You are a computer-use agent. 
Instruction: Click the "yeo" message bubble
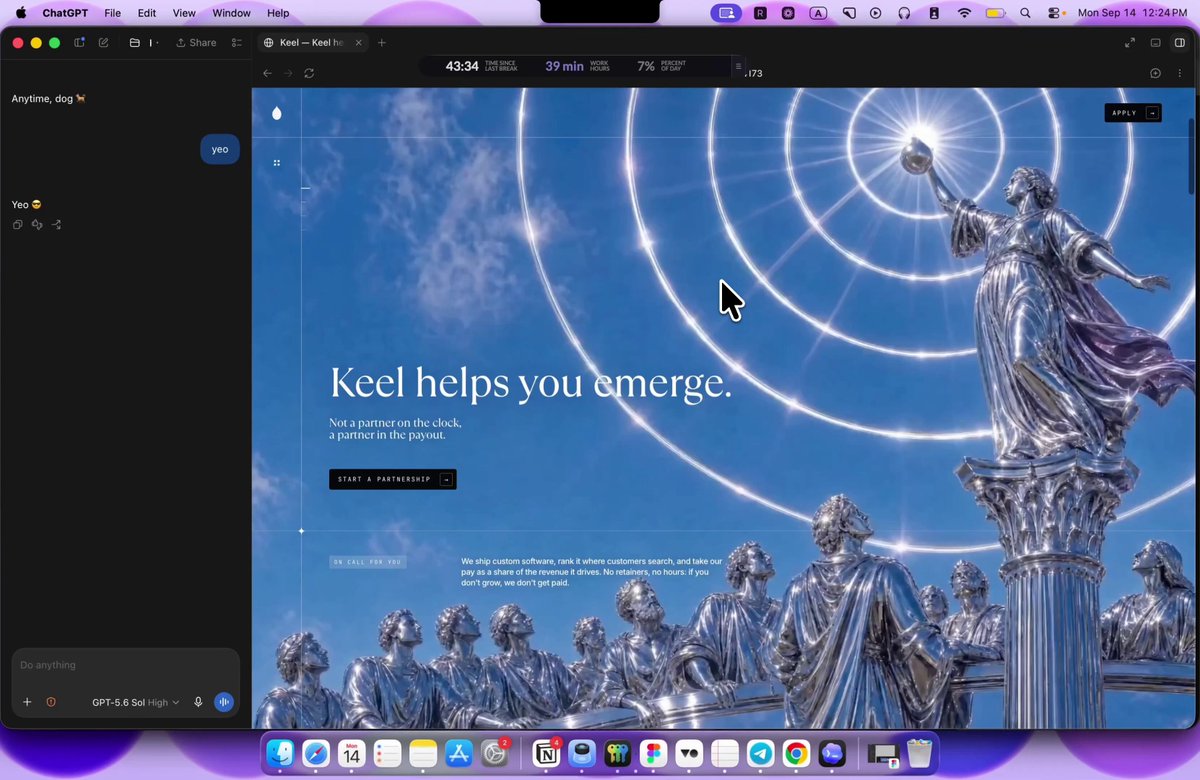pyautogui.click(x=220, y=149)
